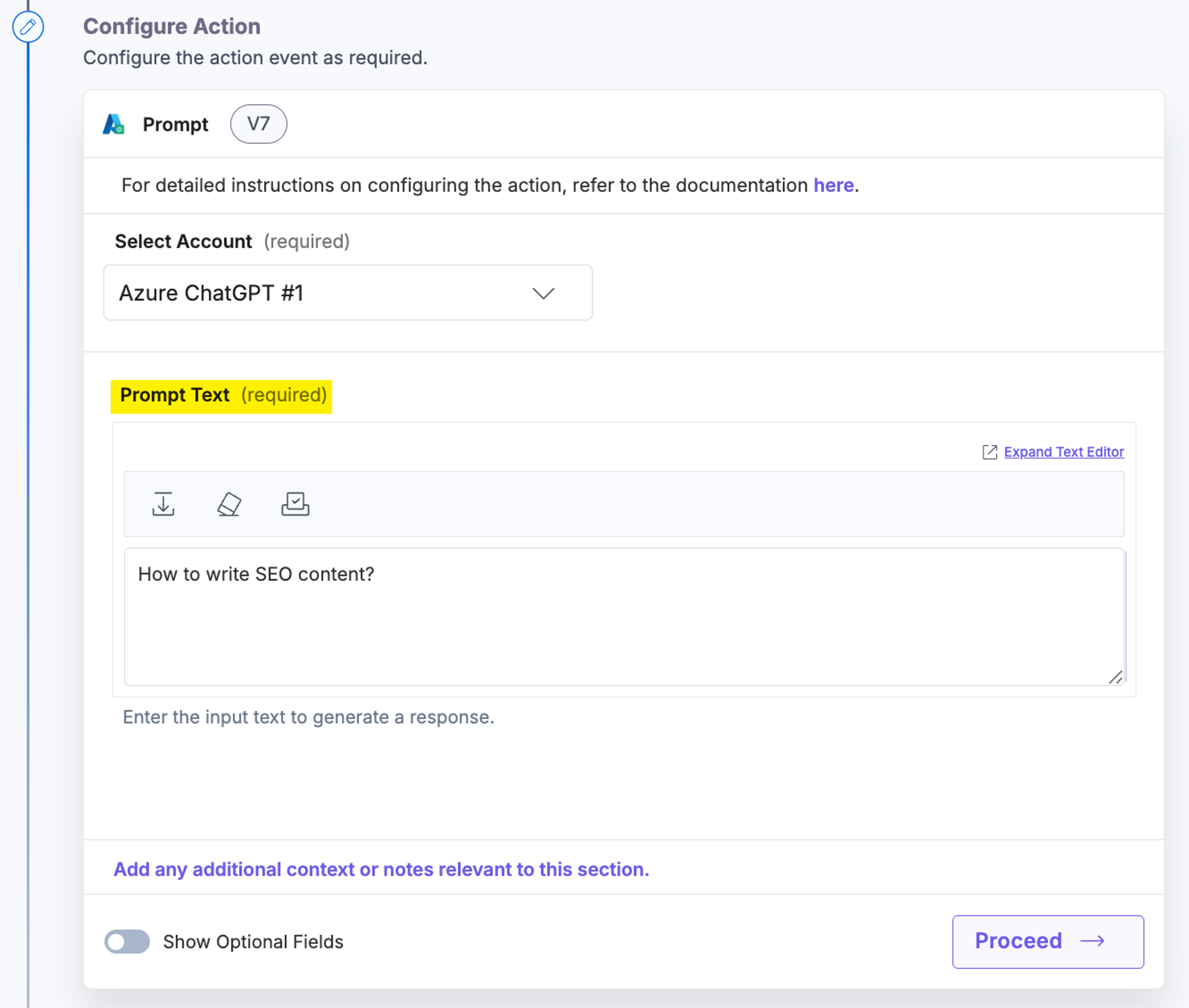Screen dimensions: 1189x1008
Task: Click the download/insert icon in editor toolbar
Action: 163,504
